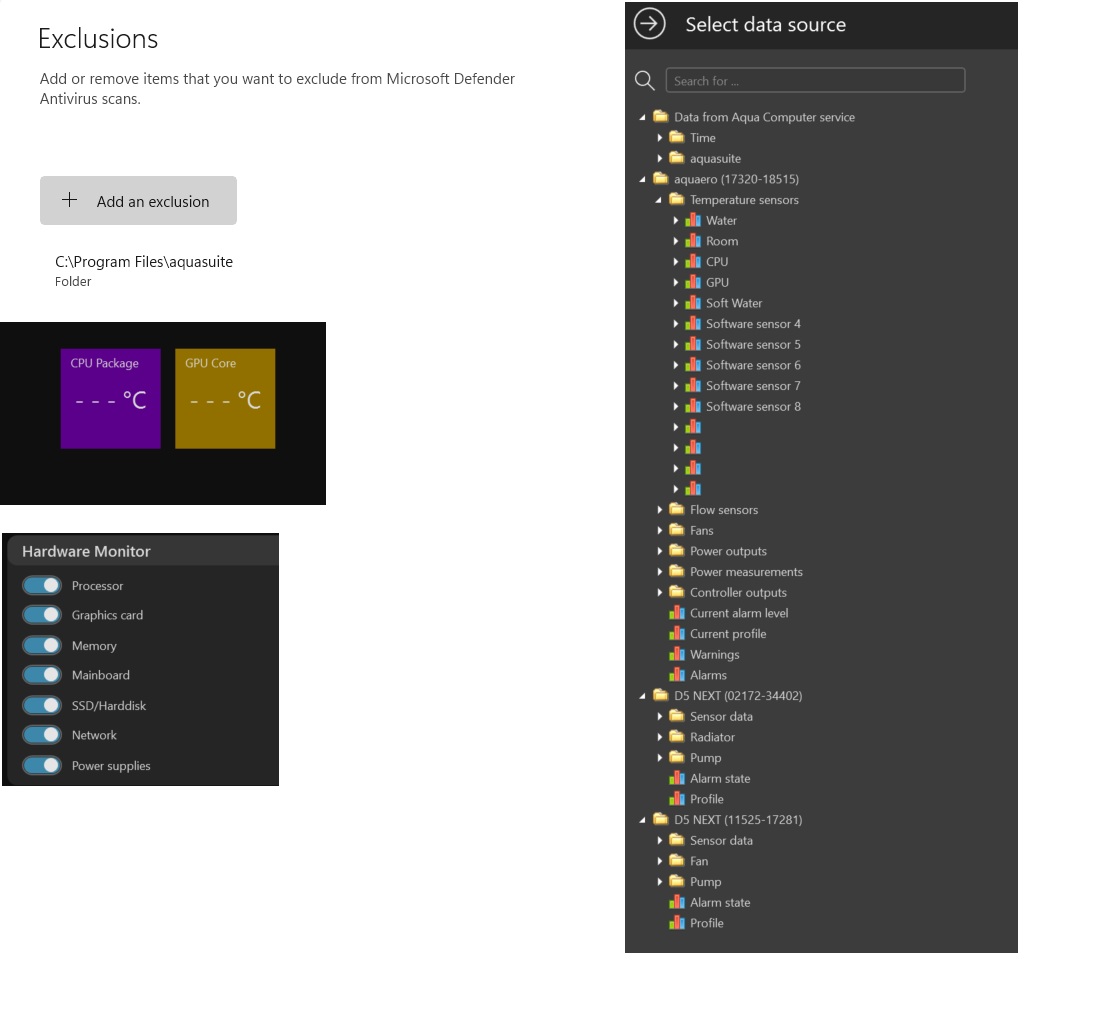This screenshot has height=1025, width=1103.
Task: Collapse the aquaero (17320-18515) node
Action: pyautogui.click(x=642, y=179)
